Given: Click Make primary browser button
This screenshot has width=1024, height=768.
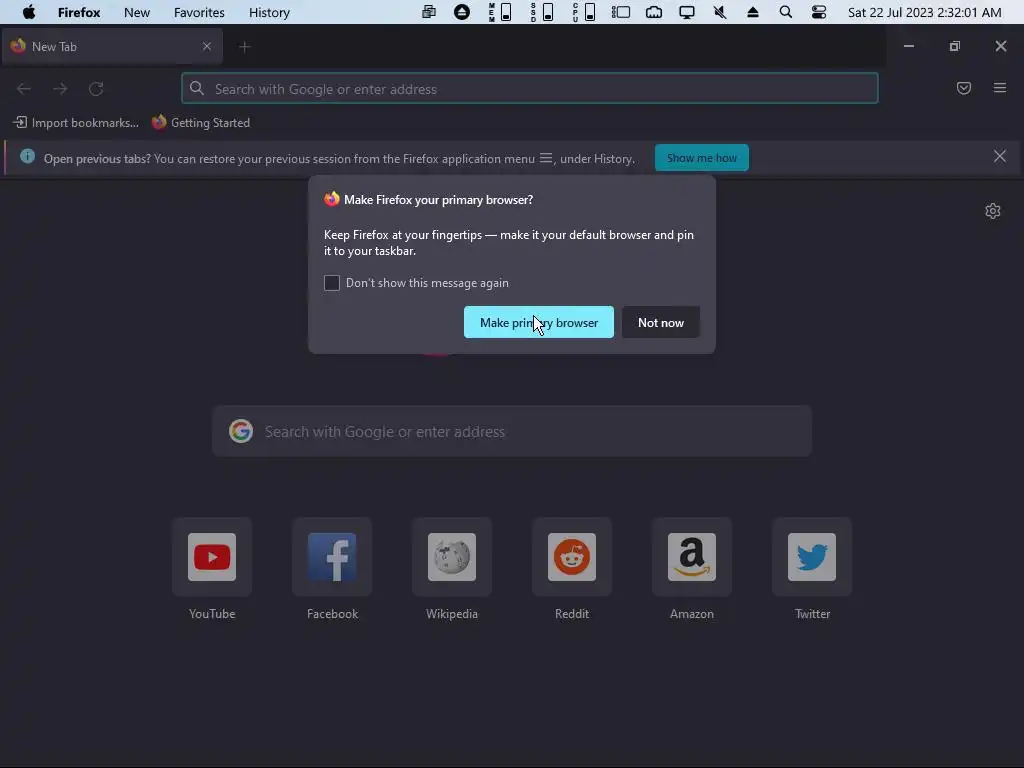Looking at the screenshot, I should [x=539, y=323].
